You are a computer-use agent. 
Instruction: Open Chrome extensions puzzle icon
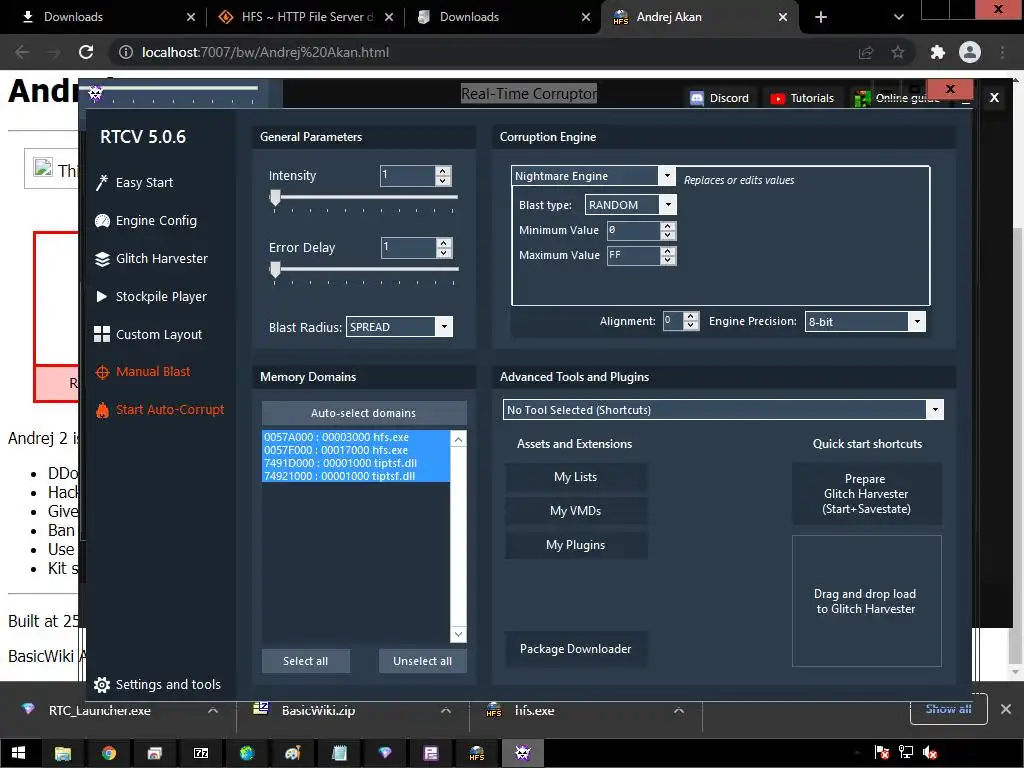[937, 52]
